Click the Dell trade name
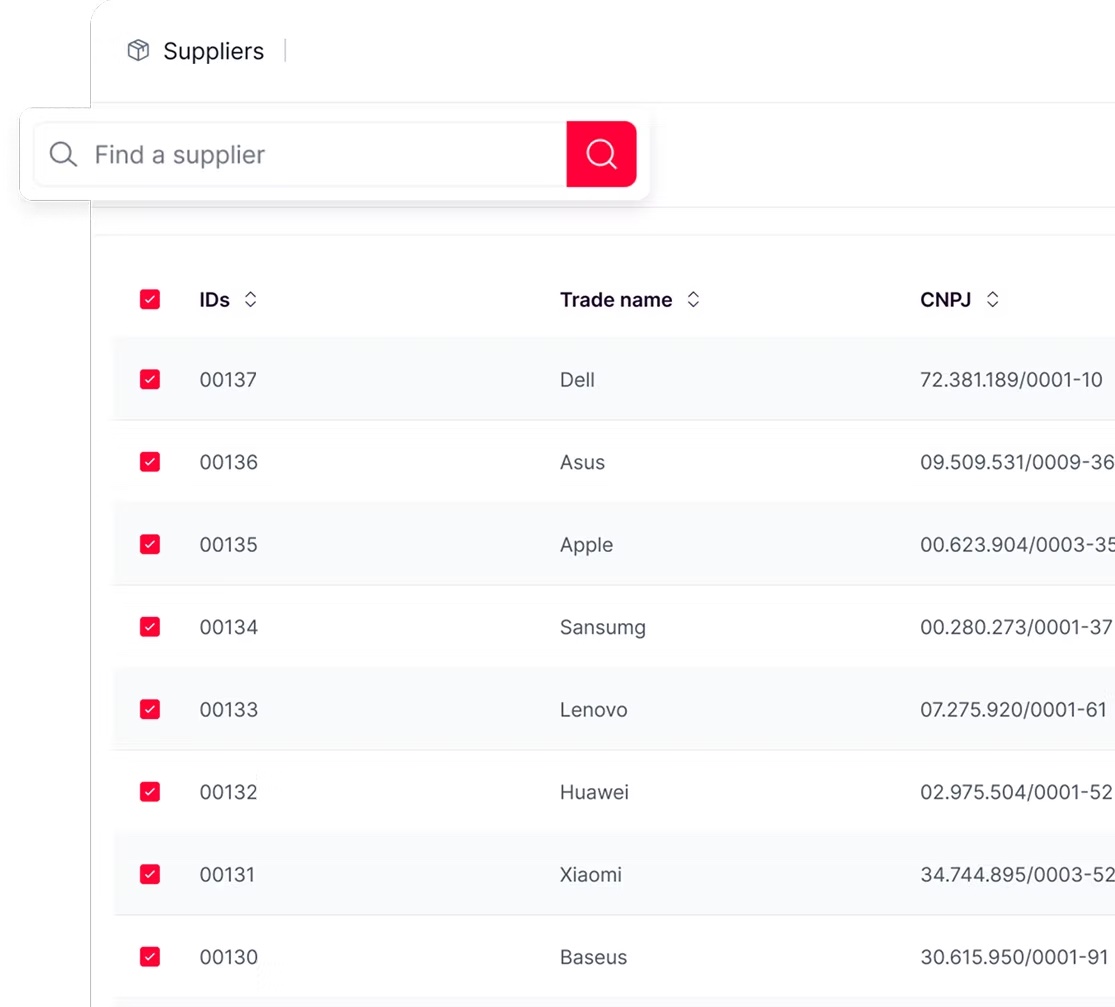 click(x=577, y=380)
